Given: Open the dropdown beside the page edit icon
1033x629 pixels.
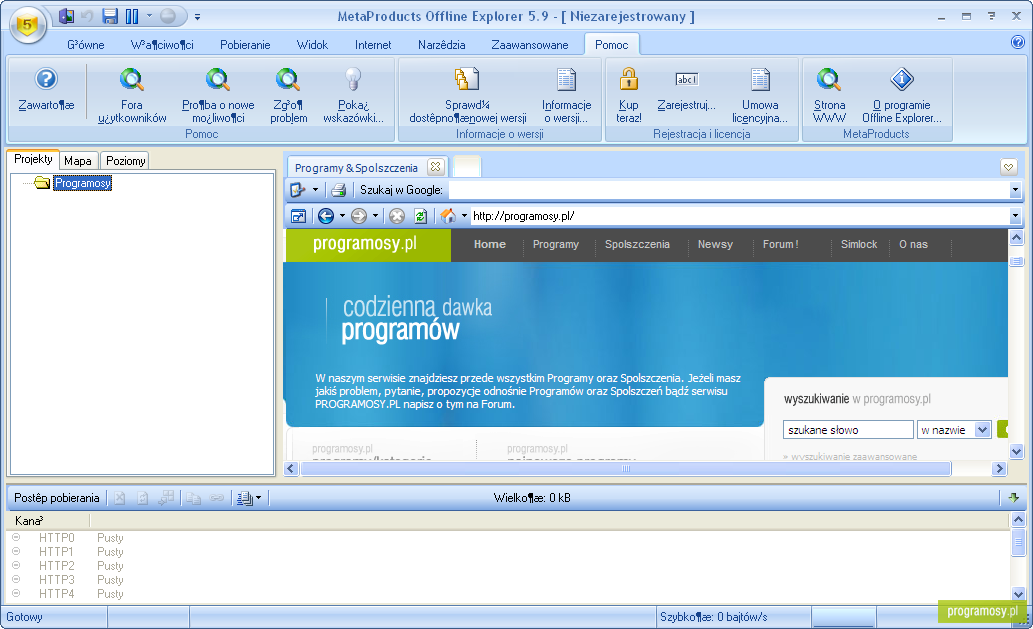Looking at the screenshot, I should pos(315,190).
